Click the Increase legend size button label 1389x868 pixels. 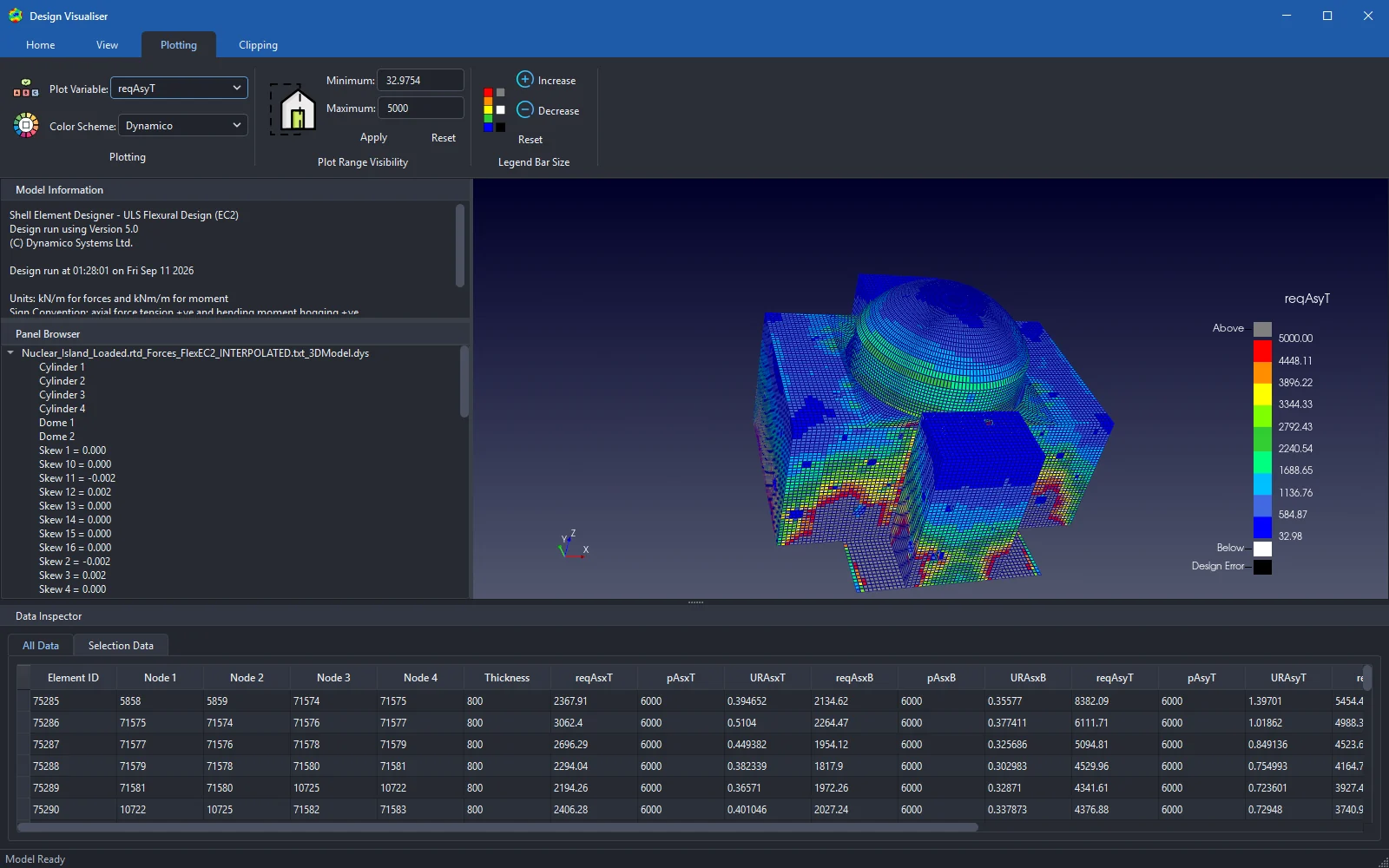point(556,80)
